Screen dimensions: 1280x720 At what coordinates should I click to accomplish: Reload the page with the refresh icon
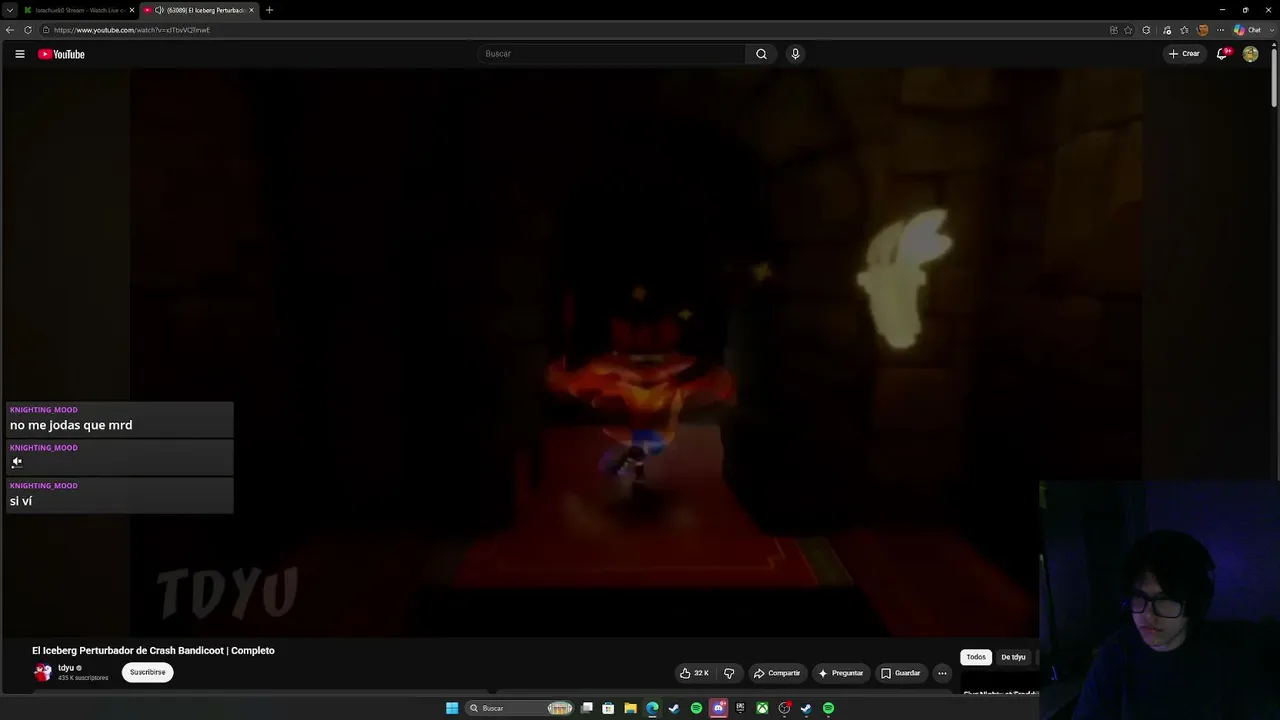(x=28, y=30)
